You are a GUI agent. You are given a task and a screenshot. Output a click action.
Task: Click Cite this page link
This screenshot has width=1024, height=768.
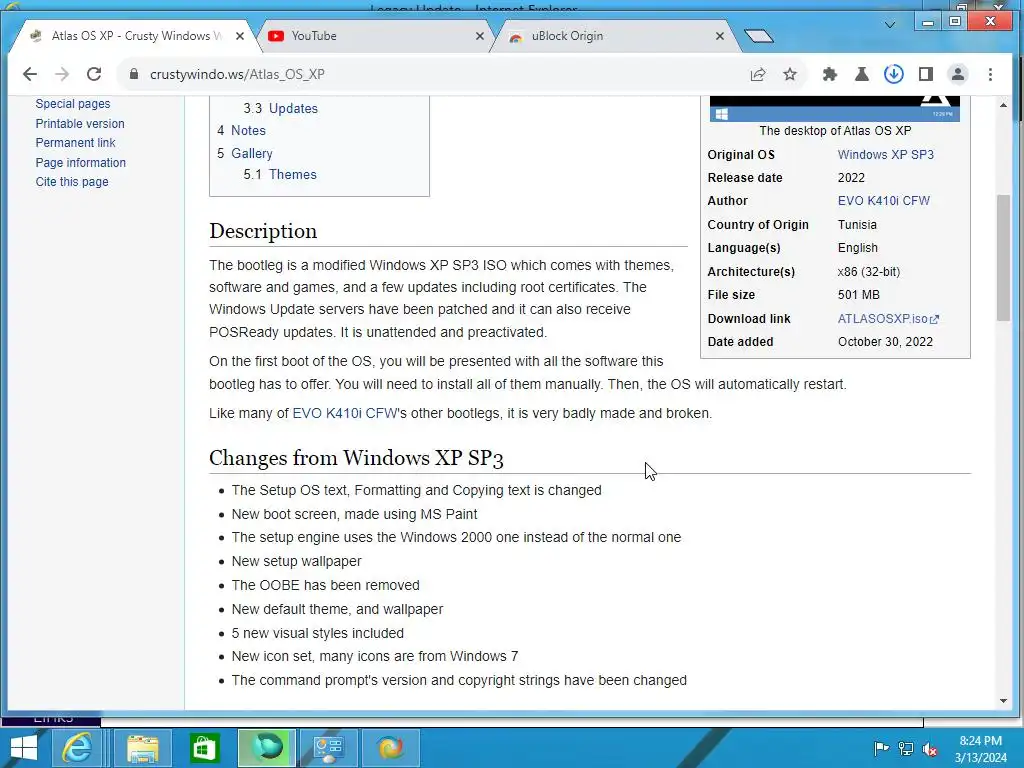coord(72,182)
